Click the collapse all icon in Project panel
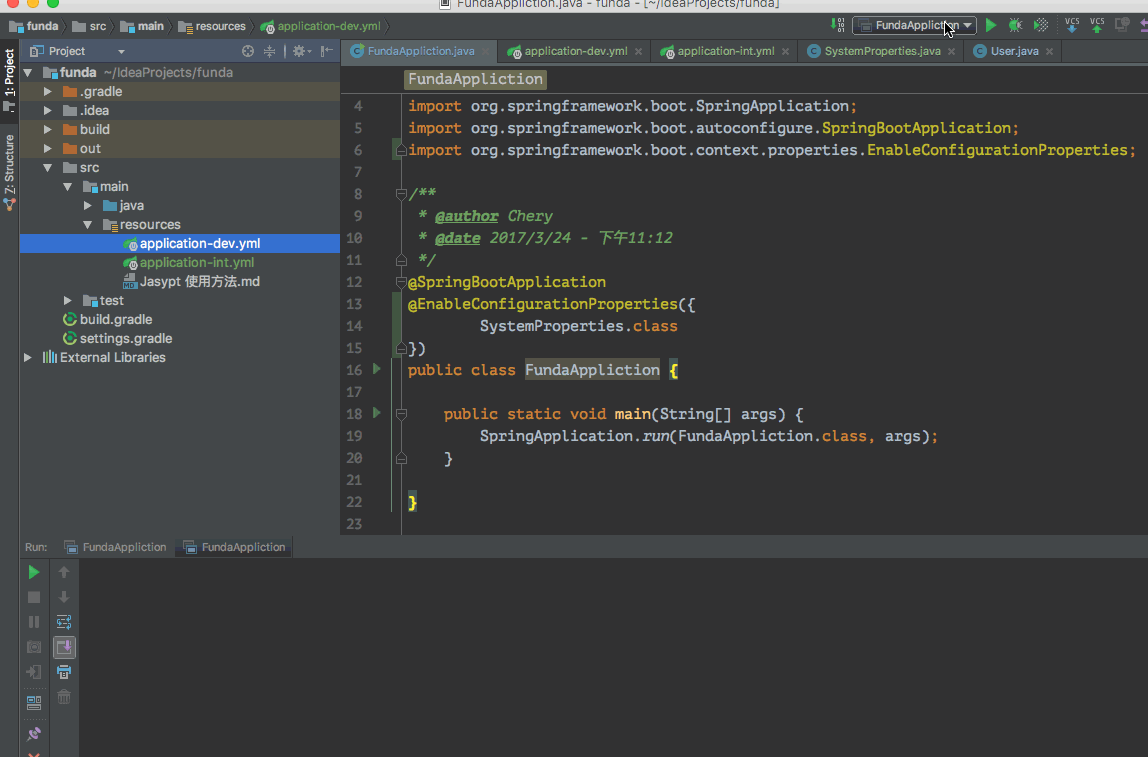 tap(269, 51)
